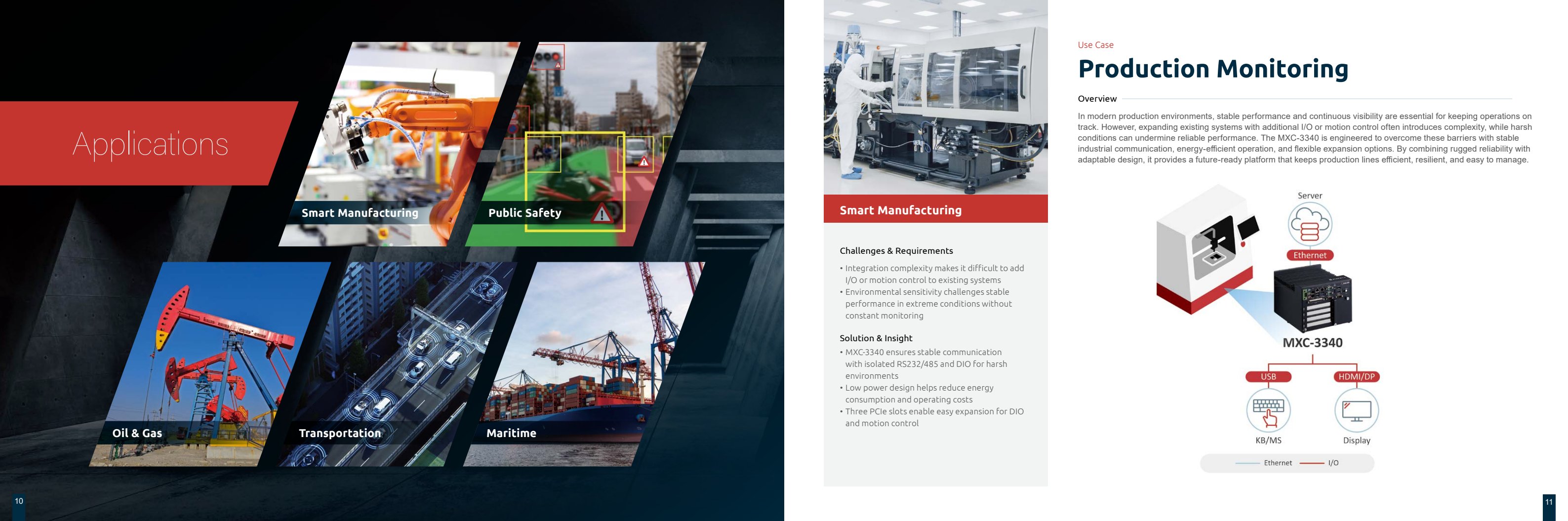
Task: Open the Maritime application tile
Action: [584, 364]
